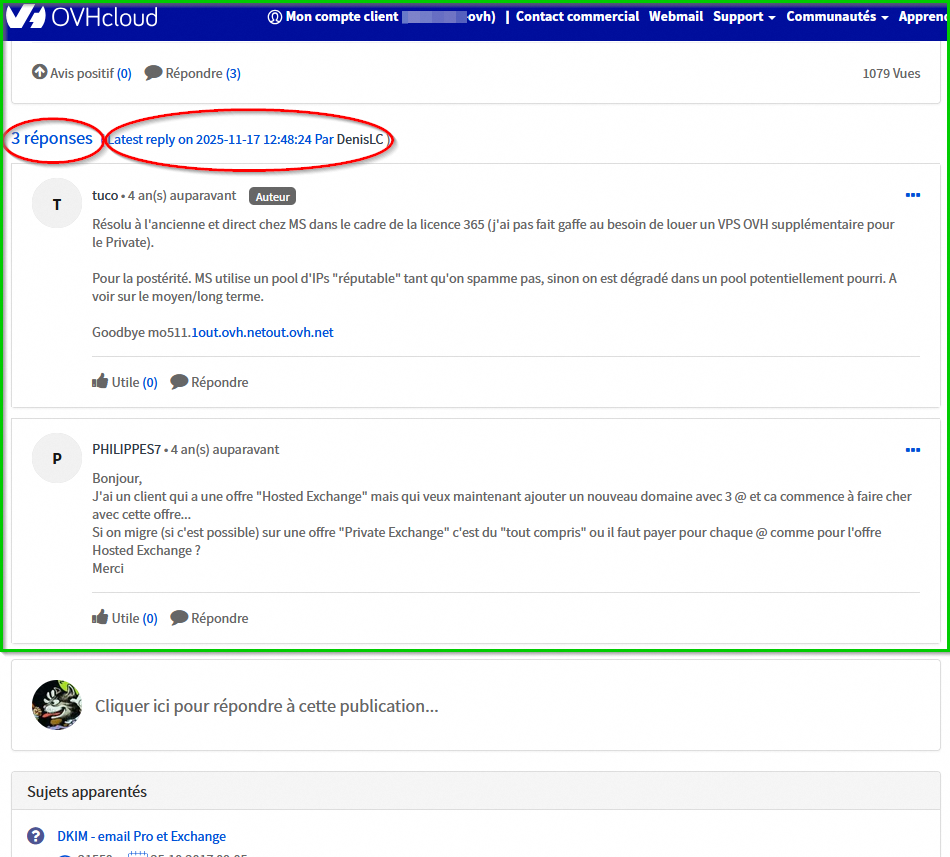Viewport: 950px width, 857px height.
Task: Click the reply field to answer this publication
Action: (x=266, y=706)
